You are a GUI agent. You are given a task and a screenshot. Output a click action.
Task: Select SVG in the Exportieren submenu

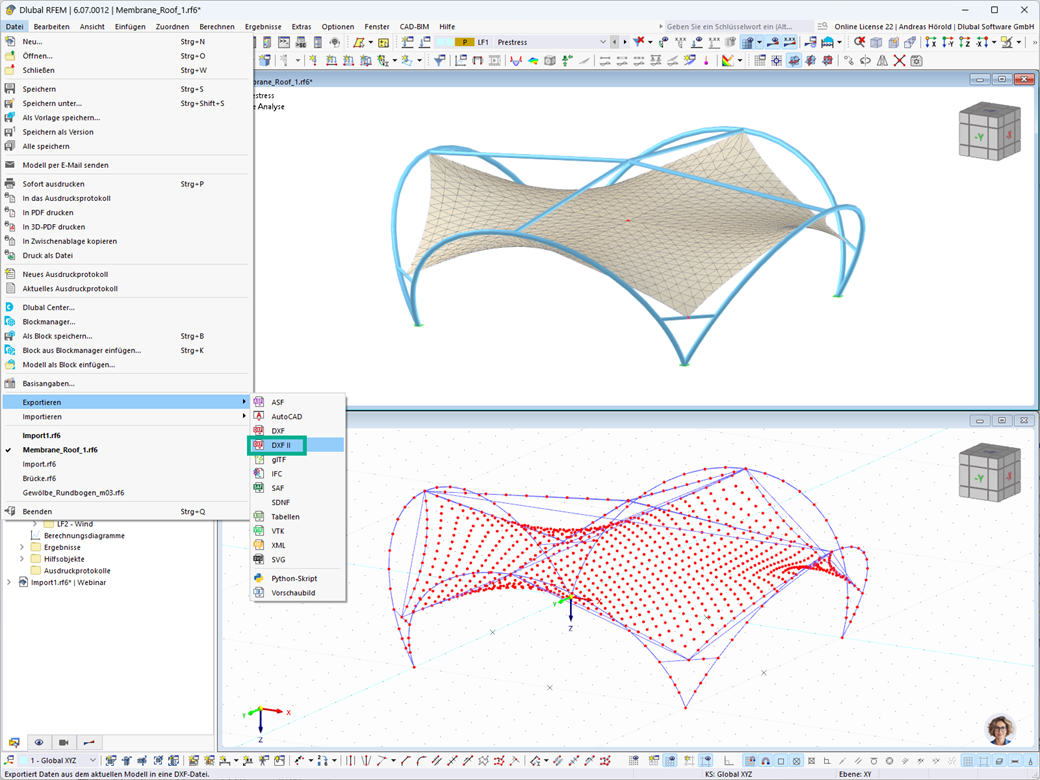[278, 559]
